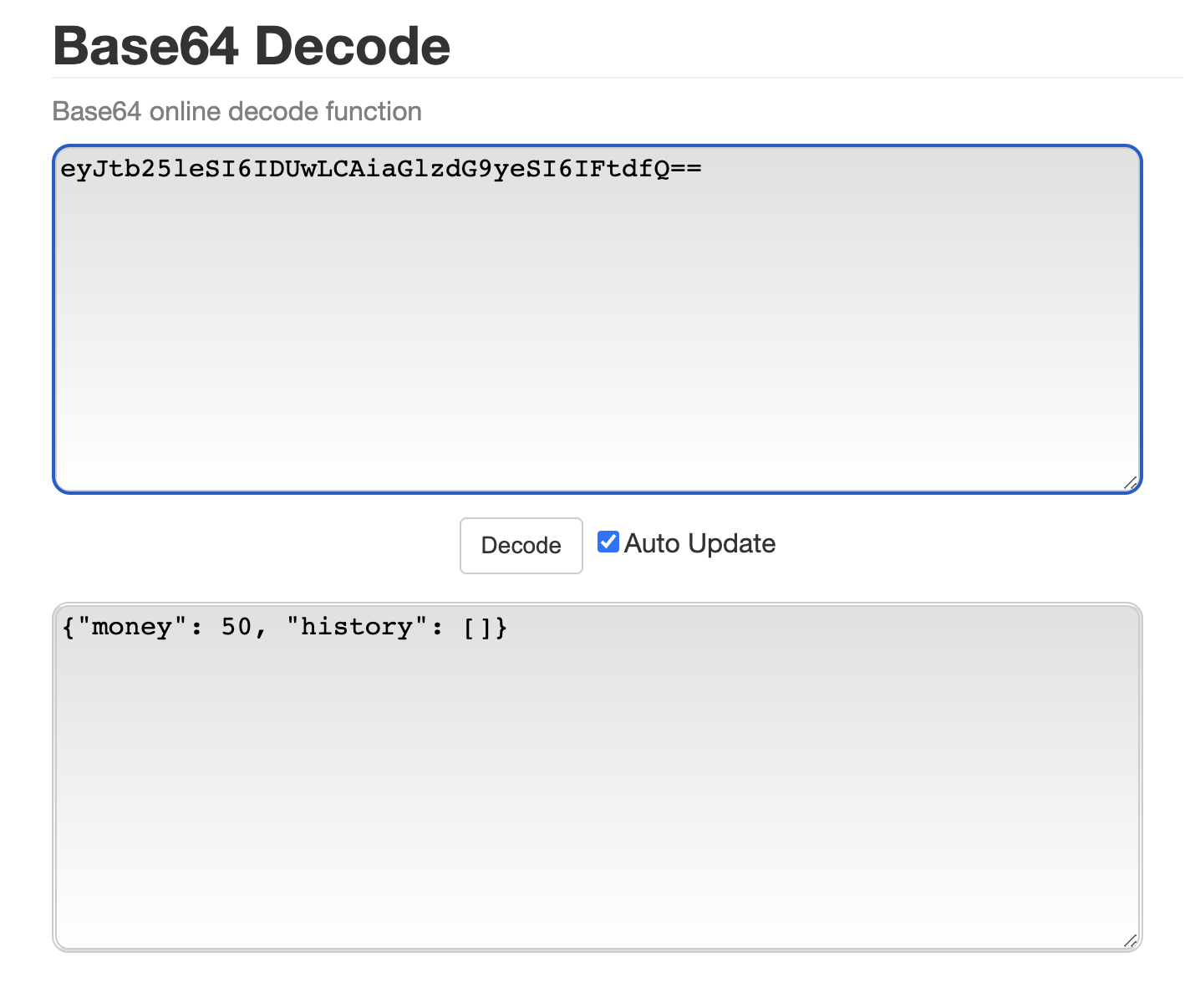
Task: Click the encoded string eyJtb25leSI6IDUwLCAiaGlzdG9yeSI6IFtdfQ==
Action: (x=381, y=169)
